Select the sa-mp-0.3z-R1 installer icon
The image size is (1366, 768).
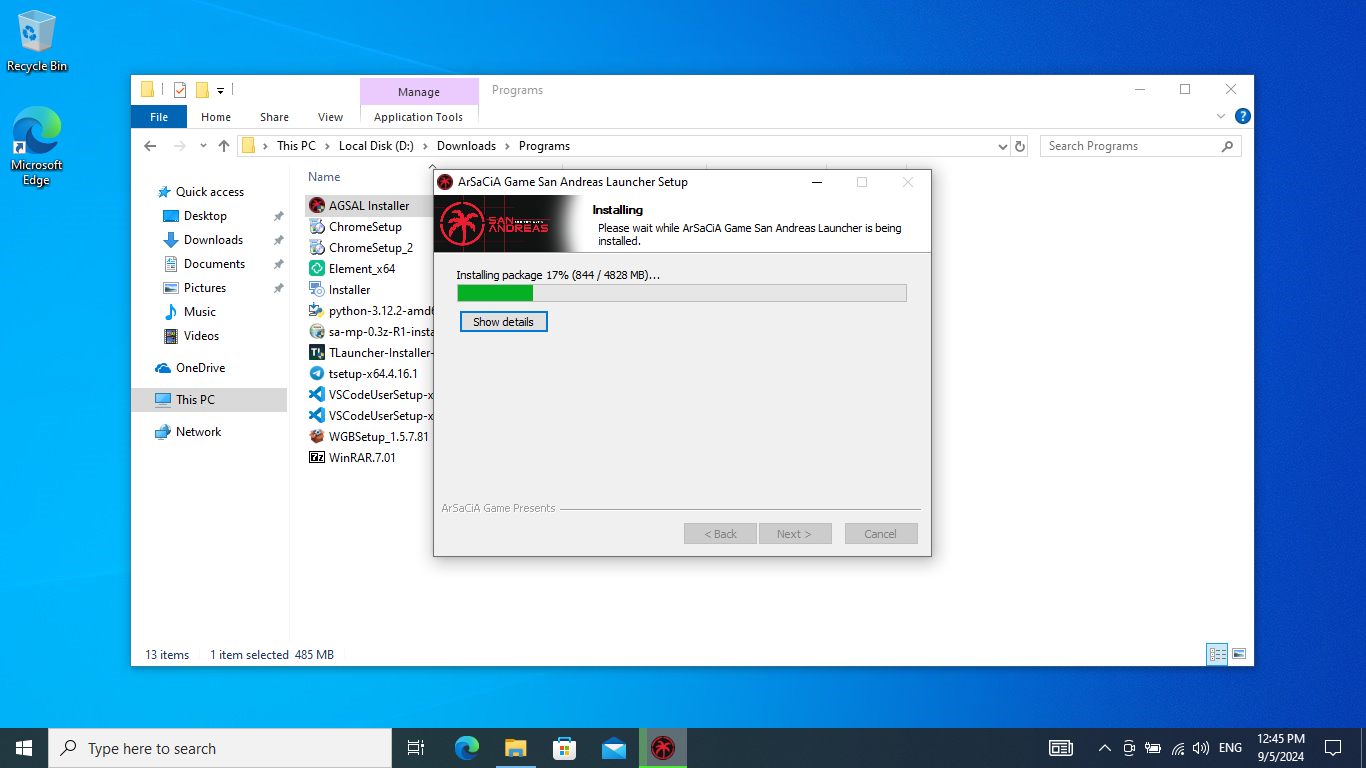click(x=317, y=331)
